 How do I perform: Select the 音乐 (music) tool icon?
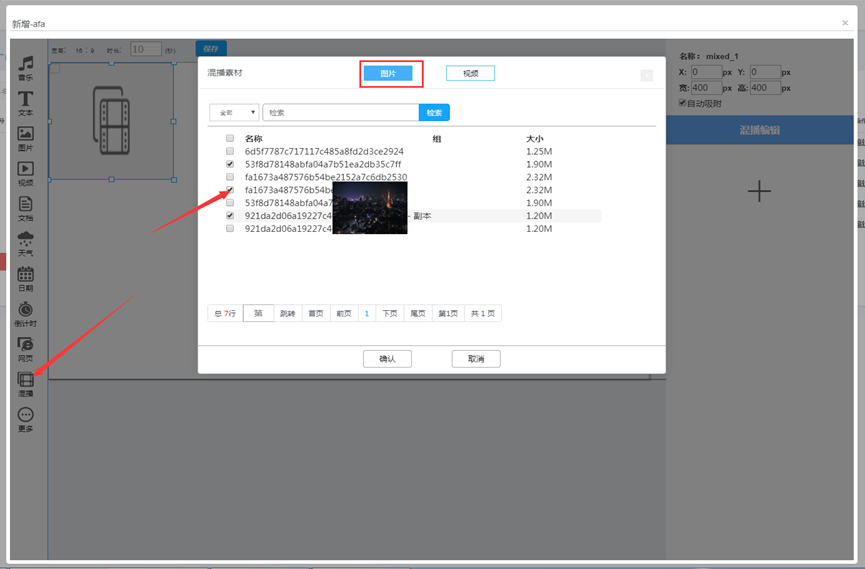pyautogui.click(x=26, y=65)
